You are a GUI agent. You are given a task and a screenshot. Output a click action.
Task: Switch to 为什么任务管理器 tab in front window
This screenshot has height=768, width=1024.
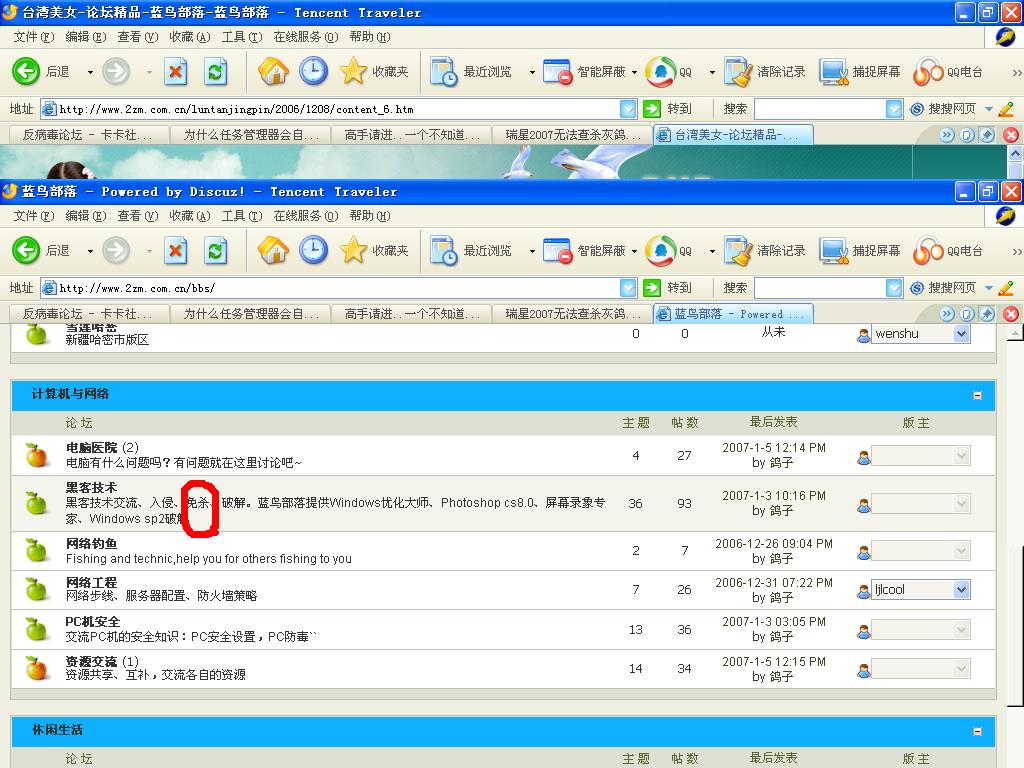click(x=251, y=314)
